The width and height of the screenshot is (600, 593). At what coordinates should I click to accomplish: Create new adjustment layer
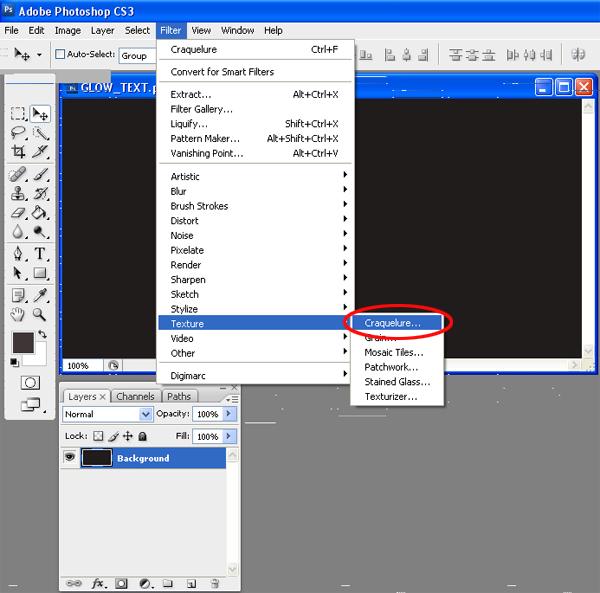pyautogui.click(x=145, y=583)
